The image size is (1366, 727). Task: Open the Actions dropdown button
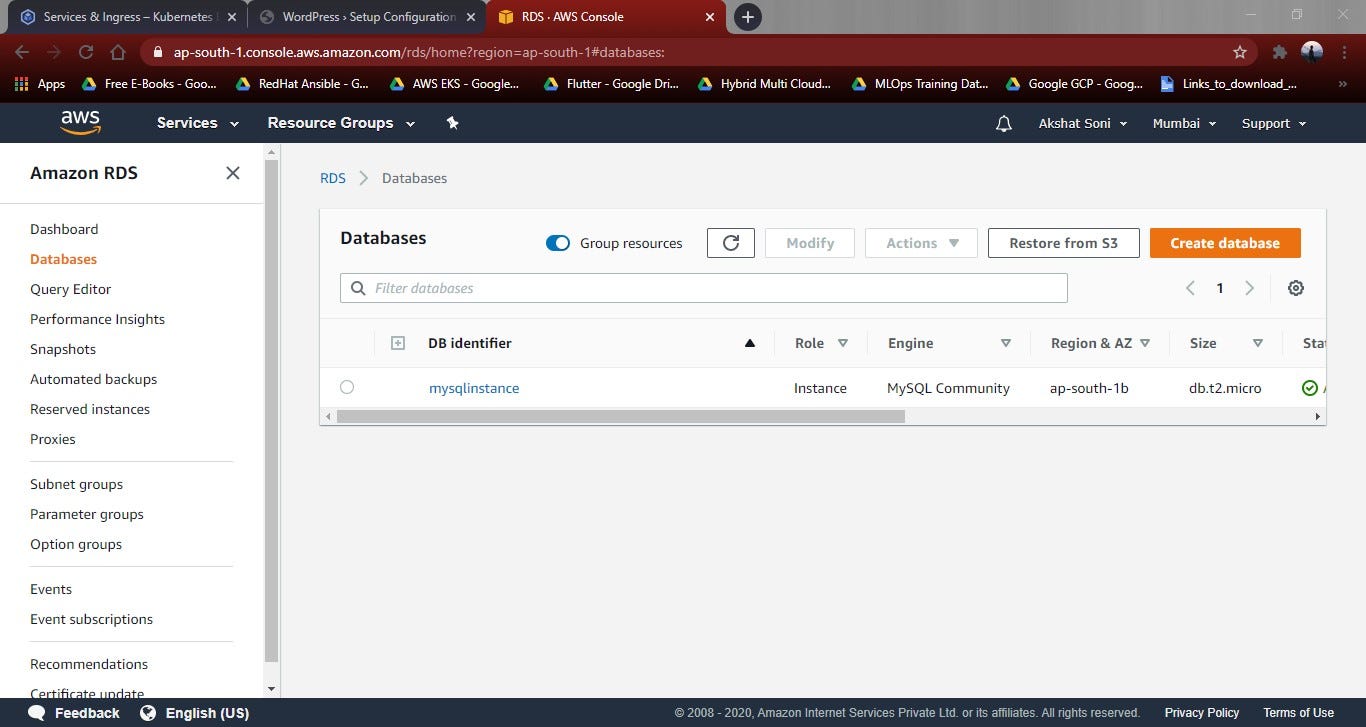921,243
